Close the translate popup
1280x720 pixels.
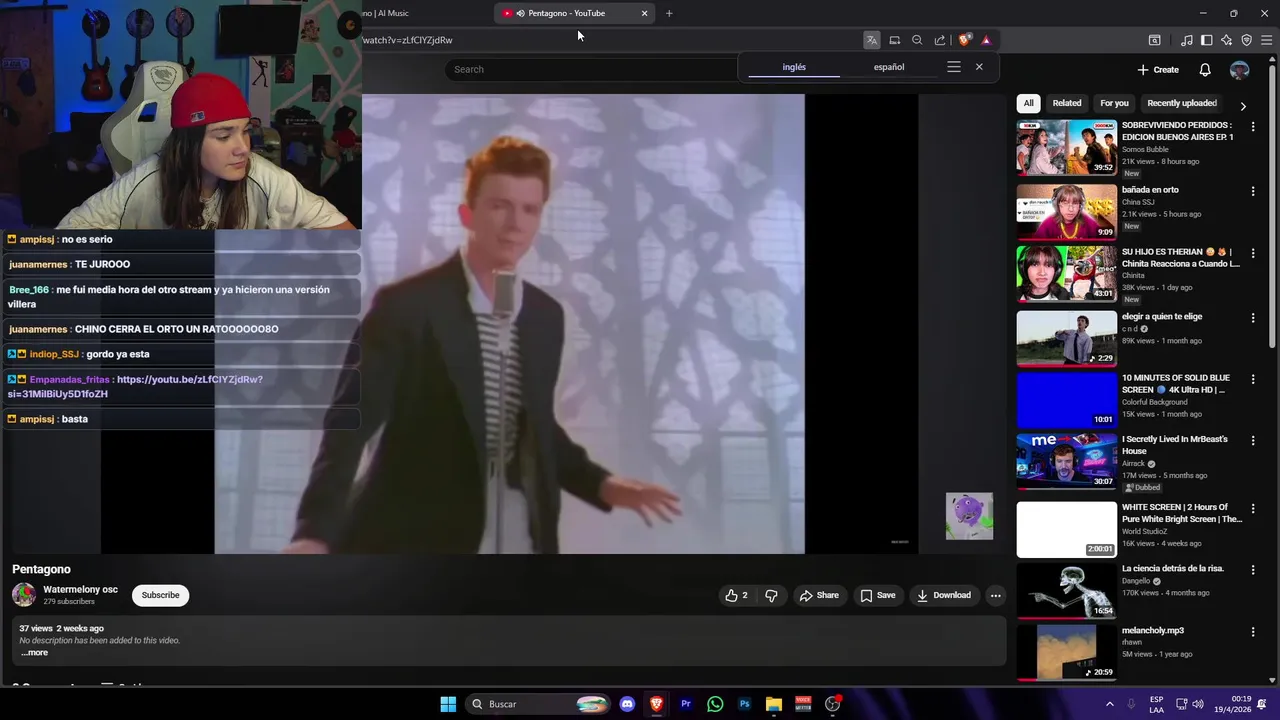pyautogui.click(x=979, y=67)
